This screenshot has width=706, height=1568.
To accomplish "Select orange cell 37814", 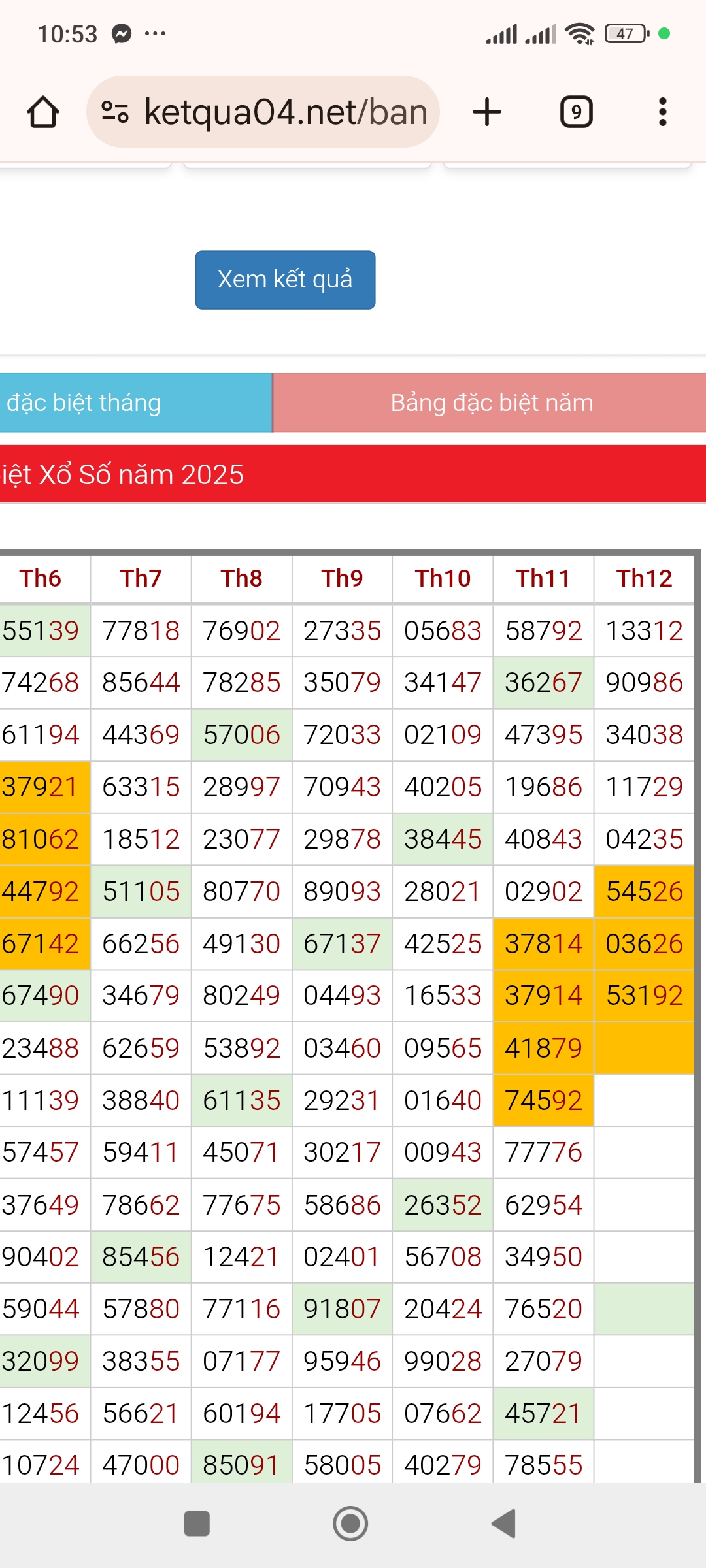I will pyautogui.click(x=544, y=944).
